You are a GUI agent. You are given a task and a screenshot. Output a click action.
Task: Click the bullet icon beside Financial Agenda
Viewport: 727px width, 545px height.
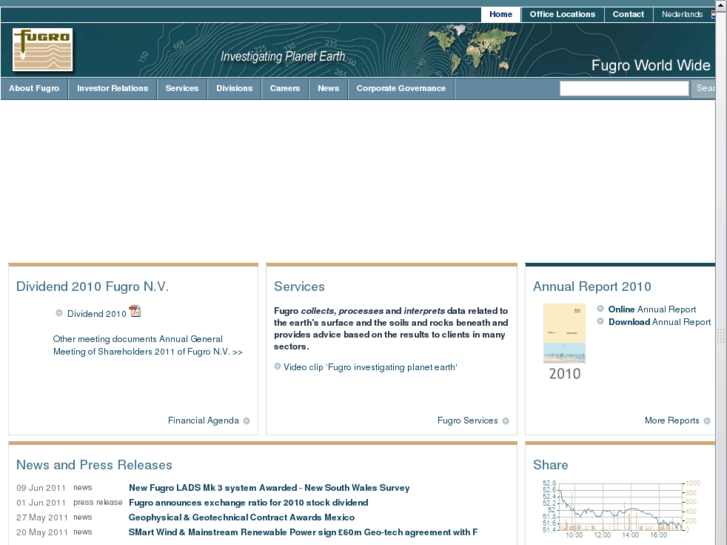[x=247, y=421]
